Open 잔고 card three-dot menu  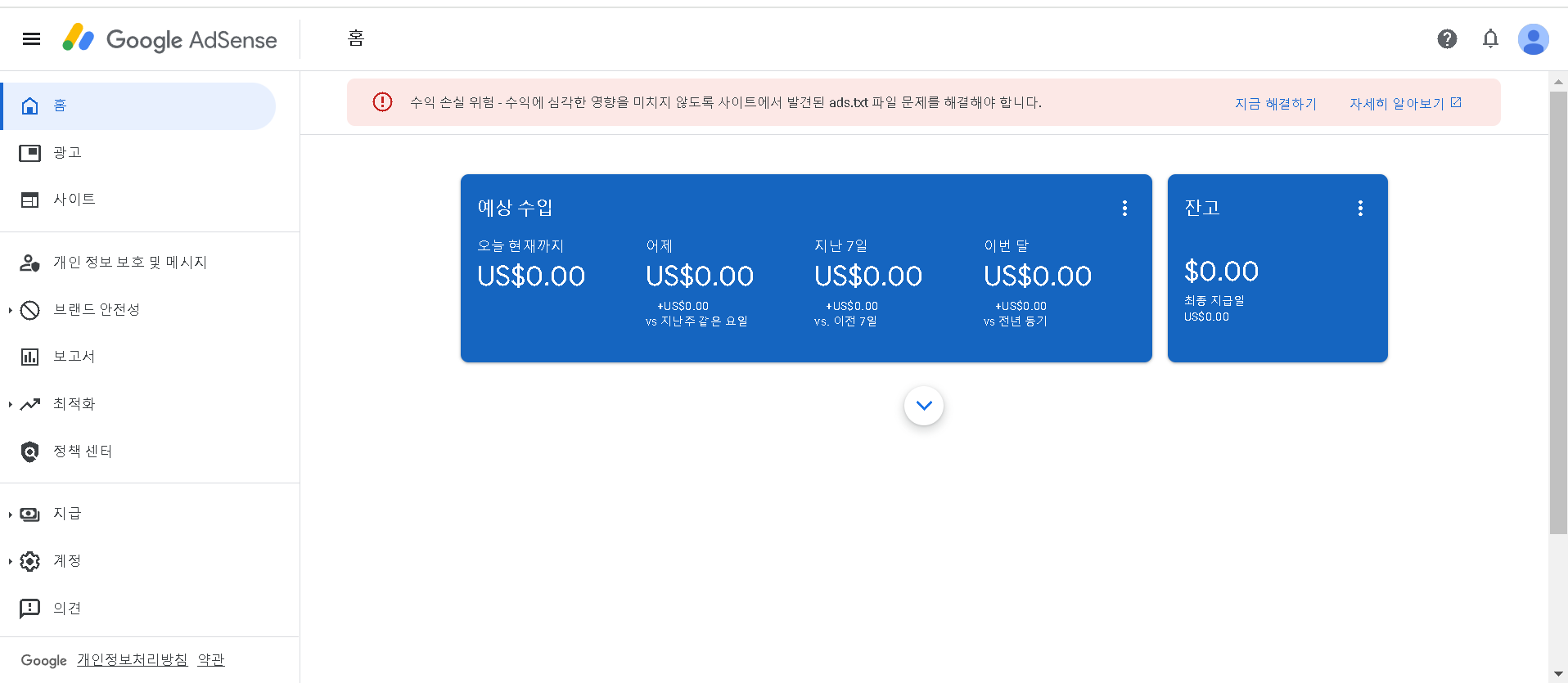1360,208
